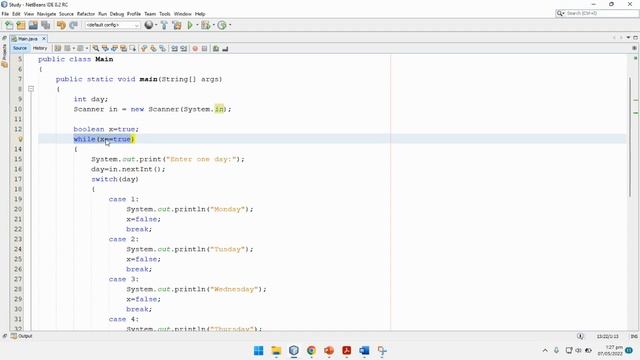The width and height of the screenshot is (640, 360).
Task: Open the Debug menu
Action: 117,14
